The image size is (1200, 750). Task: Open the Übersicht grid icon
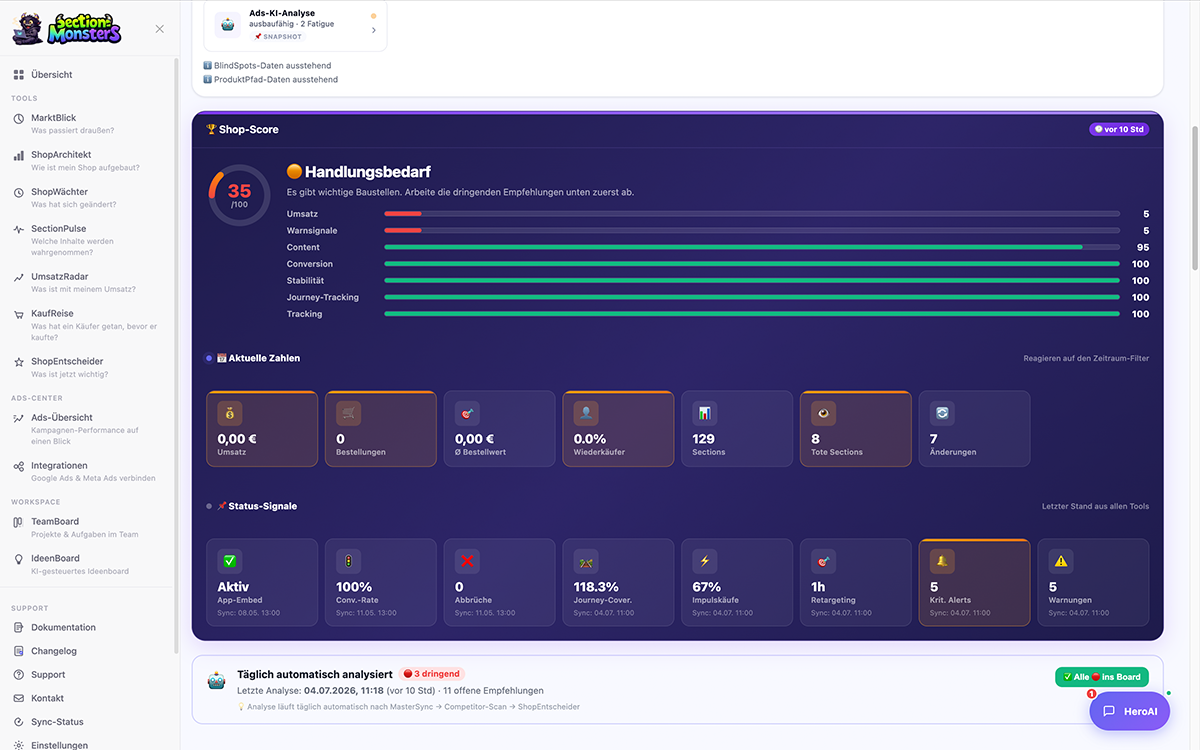[19, 75]
